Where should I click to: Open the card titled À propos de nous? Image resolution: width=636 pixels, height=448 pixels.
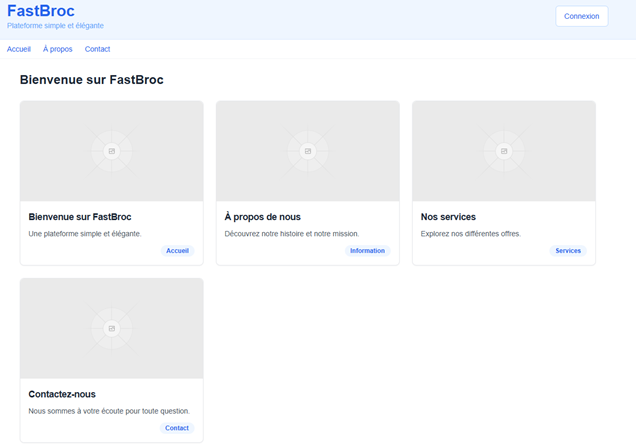(263, 217)
